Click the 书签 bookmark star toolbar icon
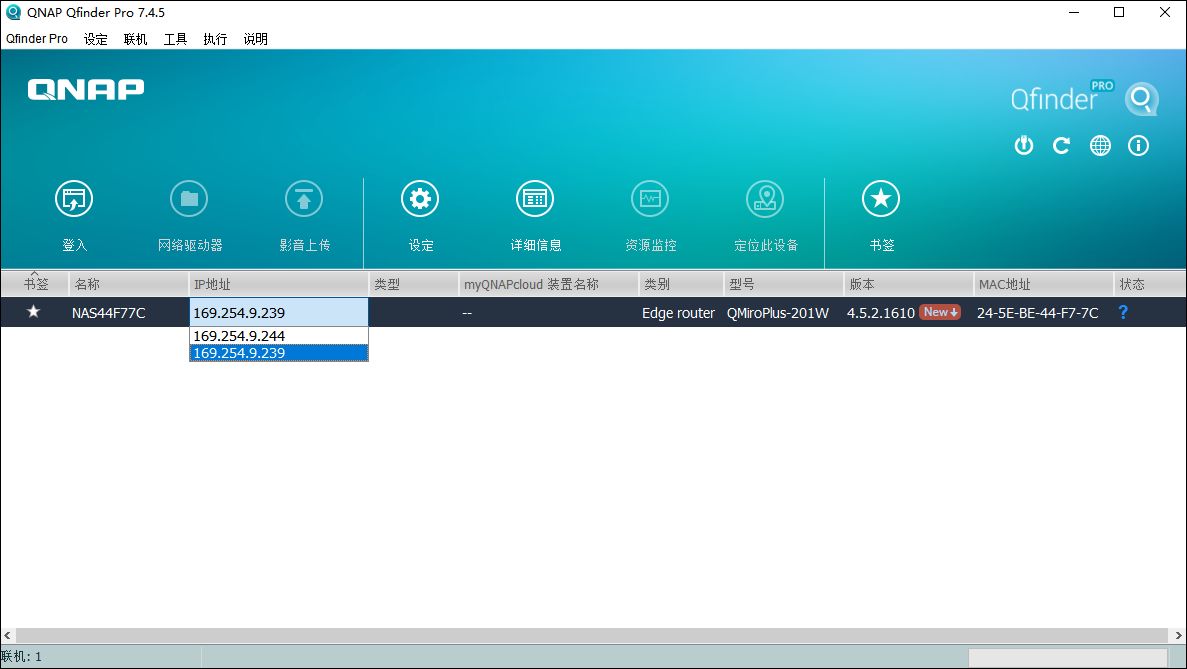The image size is (1187, 669). [x=881, y=199]
